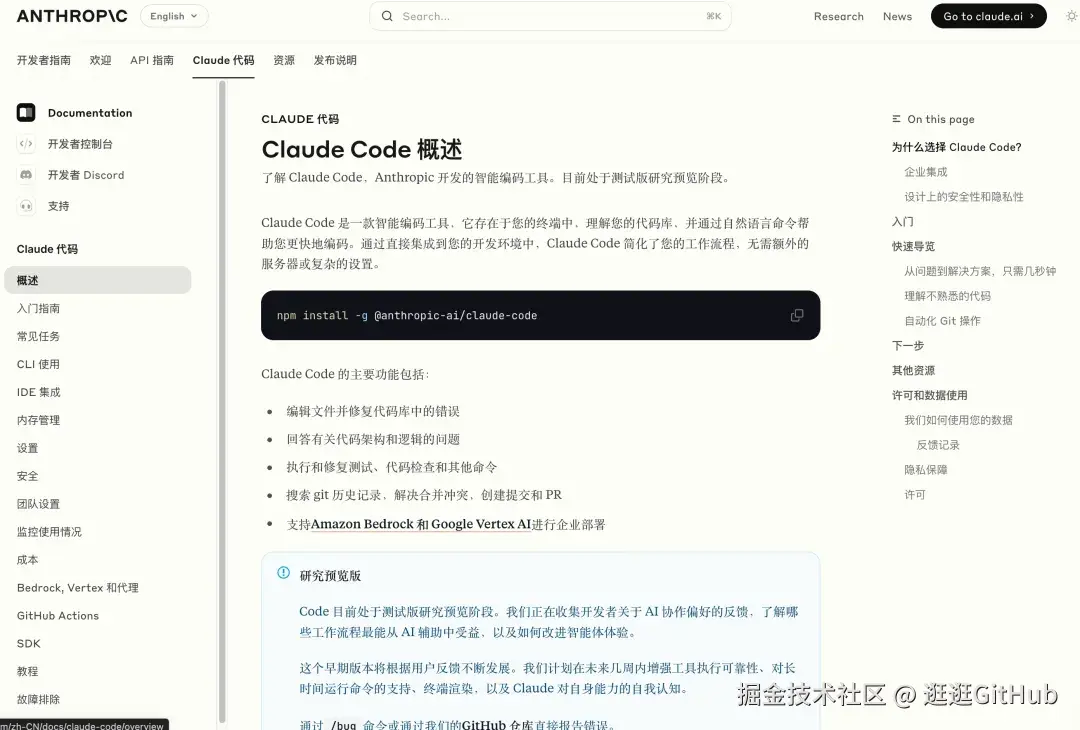The image size is (1080, 730).
Task: Copy the npm install command
Action: [797, 315]
